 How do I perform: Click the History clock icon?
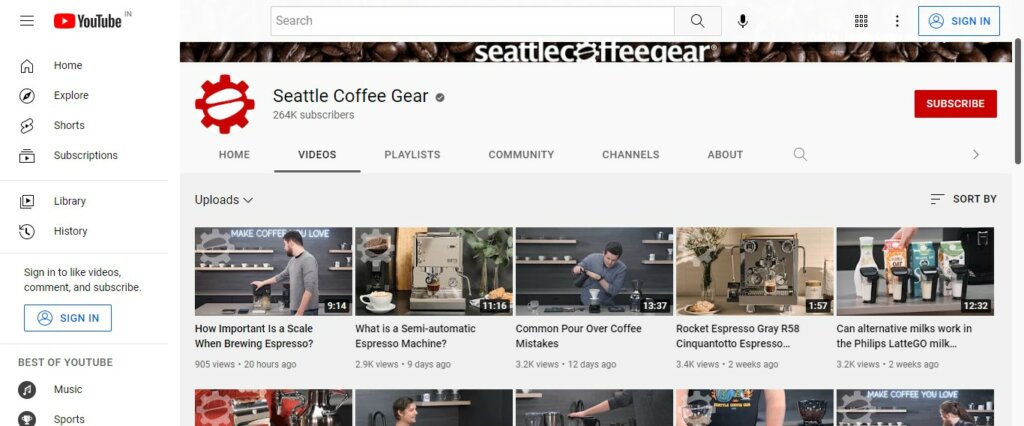tap(27, 231)
